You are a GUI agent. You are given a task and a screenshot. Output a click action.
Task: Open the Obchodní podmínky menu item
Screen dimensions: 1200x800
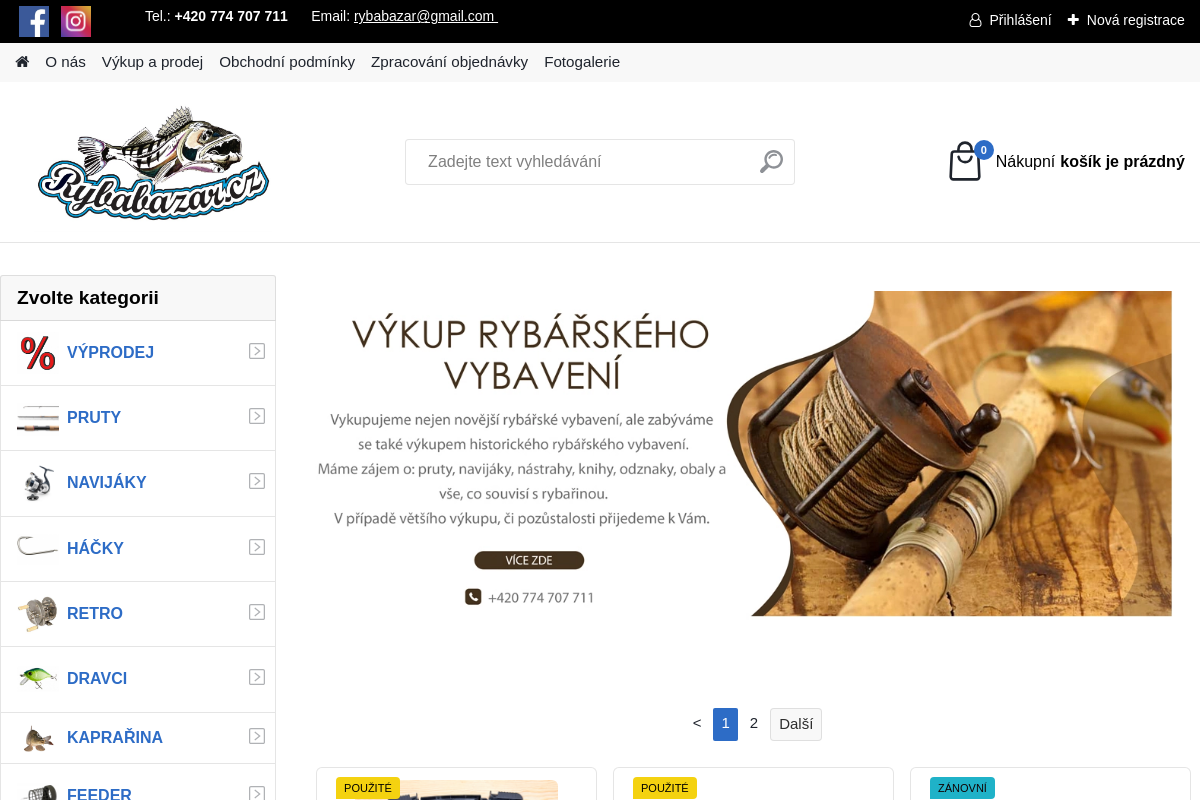point(287,61)
